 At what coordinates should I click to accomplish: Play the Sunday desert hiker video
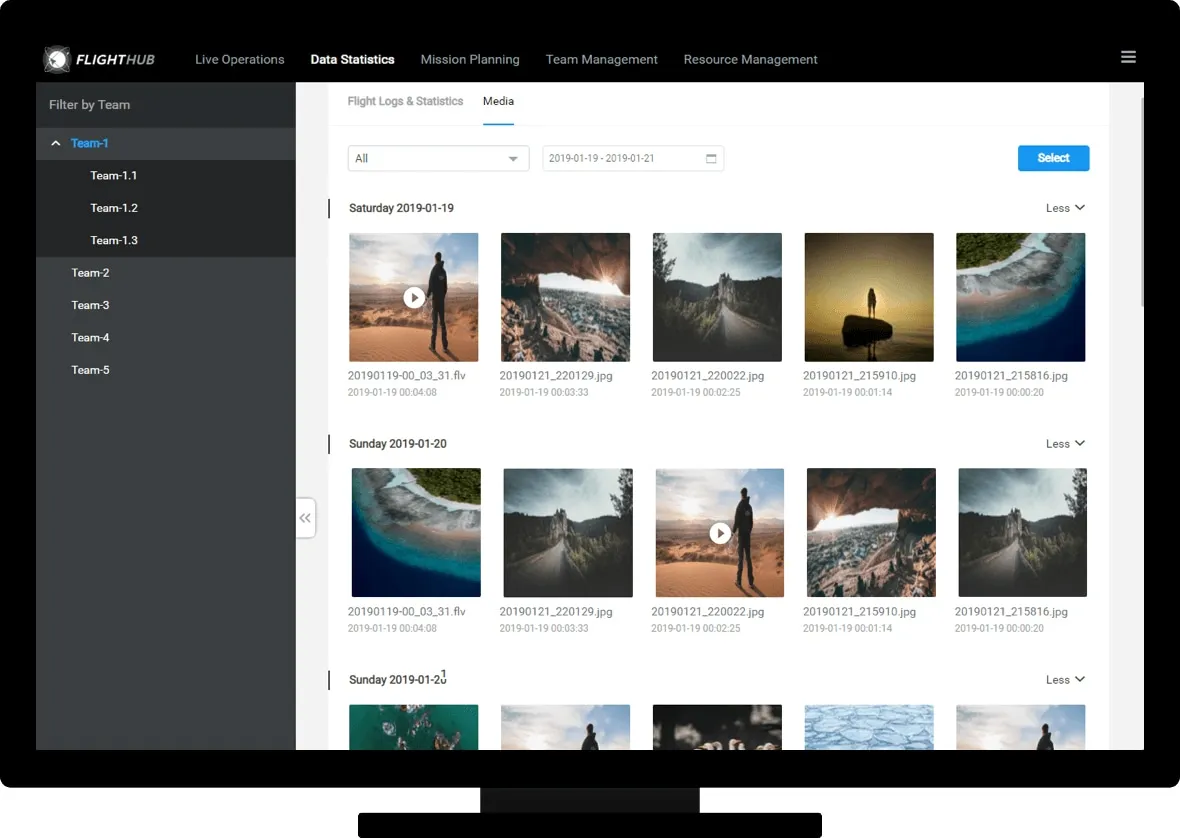719,533
